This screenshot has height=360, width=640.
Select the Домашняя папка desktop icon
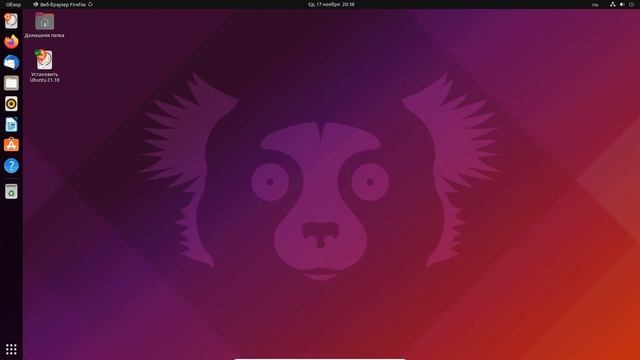pos(44,24)
